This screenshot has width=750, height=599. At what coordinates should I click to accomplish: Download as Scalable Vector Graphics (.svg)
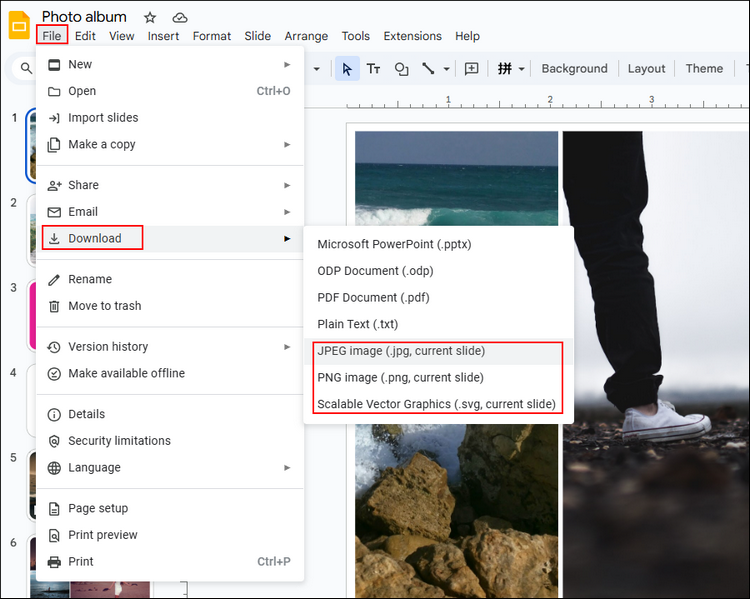(x=439, y=404)
